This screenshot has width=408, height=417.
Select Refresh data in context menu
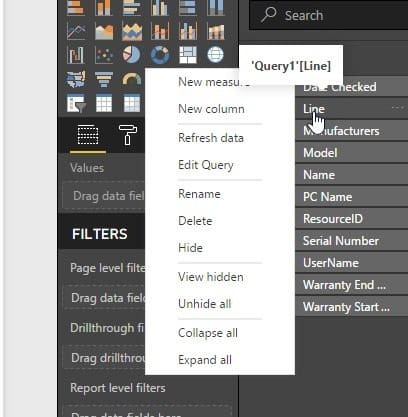(x=211, y=138)
